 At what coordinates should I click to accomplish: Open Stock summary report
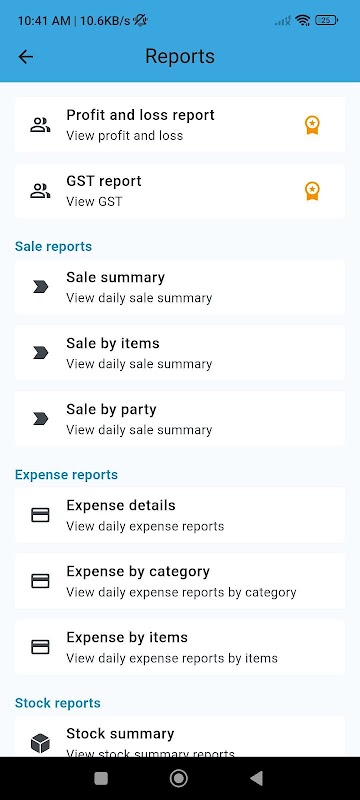coord(179,737)
